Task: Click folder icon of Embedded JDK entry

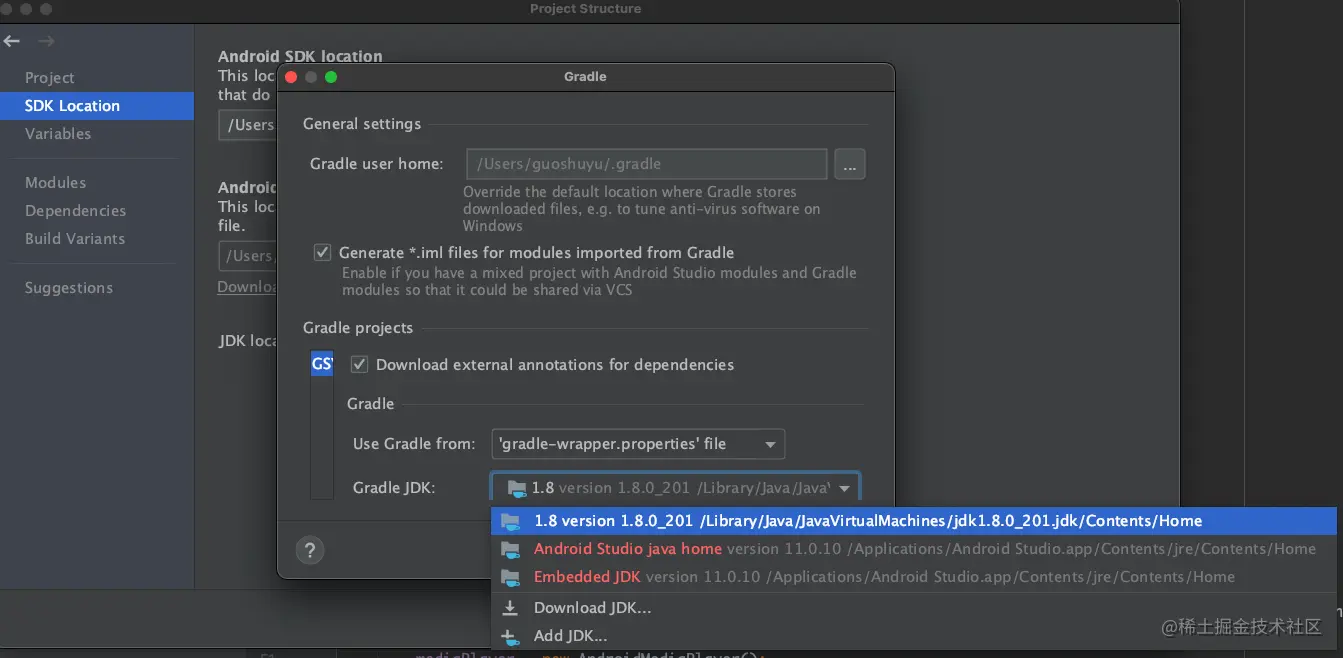Action: point(511,577)
